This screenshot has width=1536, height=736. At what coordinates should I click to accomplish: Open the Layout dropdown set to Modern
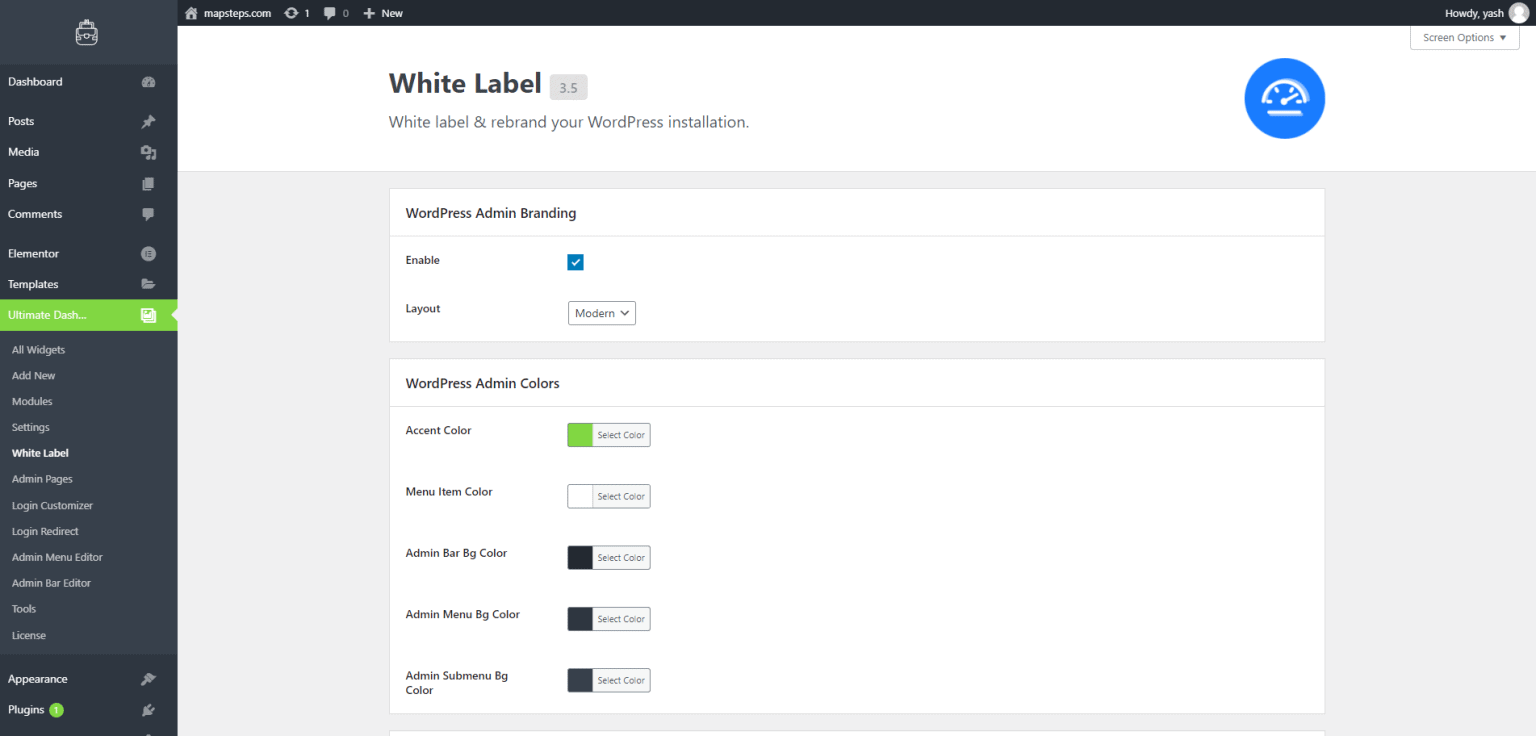tap(601, 313)
